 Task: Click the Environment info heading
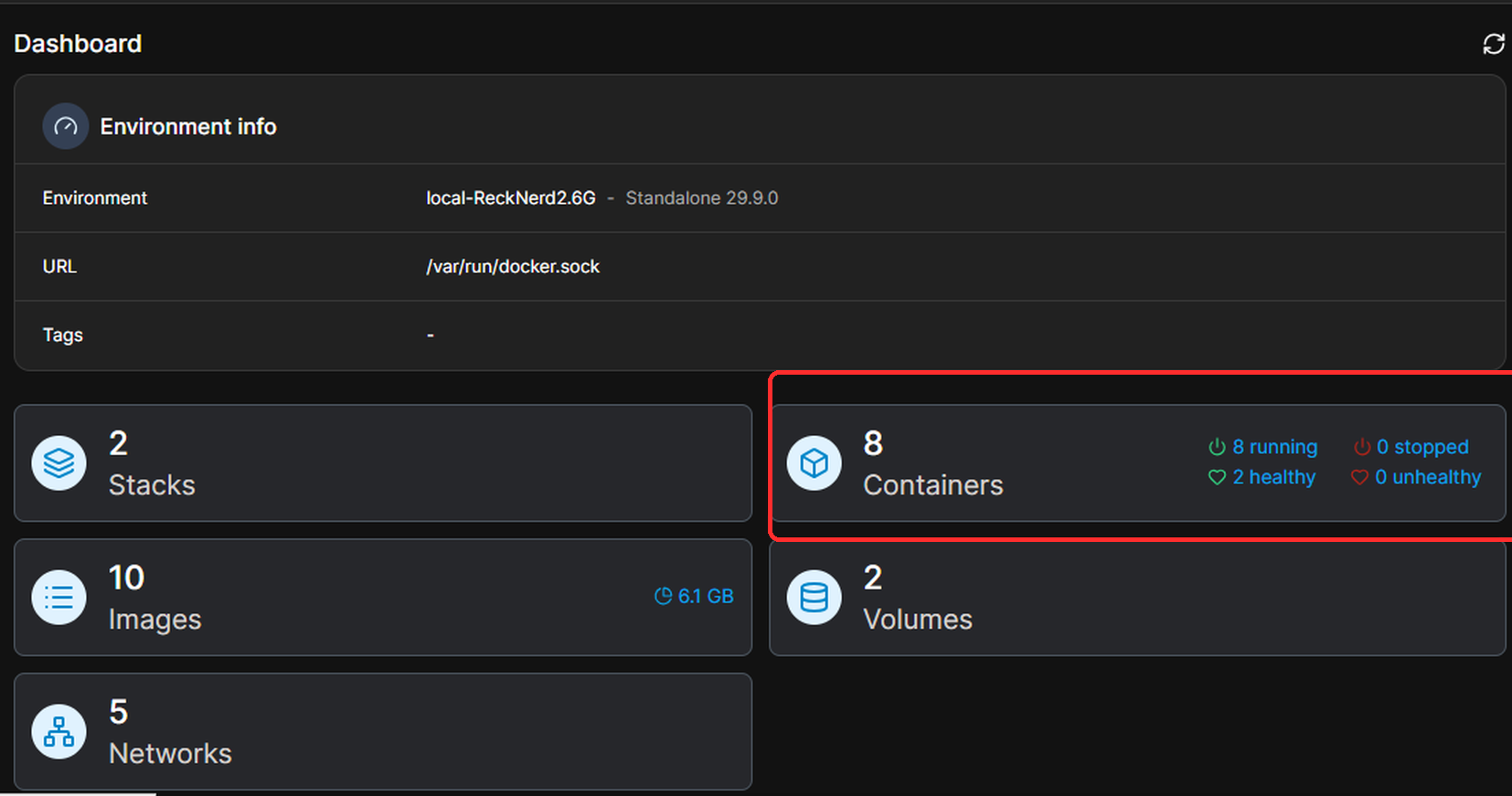coord(188,126)
